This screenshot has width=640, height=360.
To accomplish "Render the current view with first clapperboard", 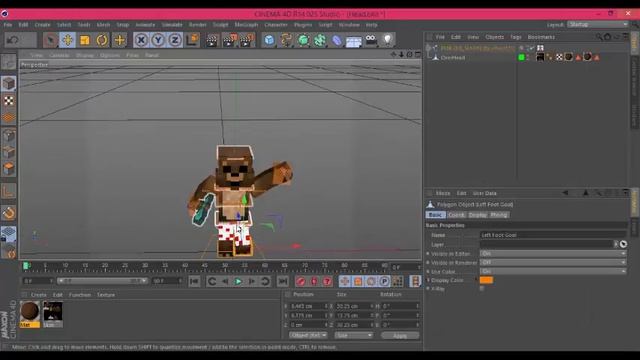I will (212, 40).
